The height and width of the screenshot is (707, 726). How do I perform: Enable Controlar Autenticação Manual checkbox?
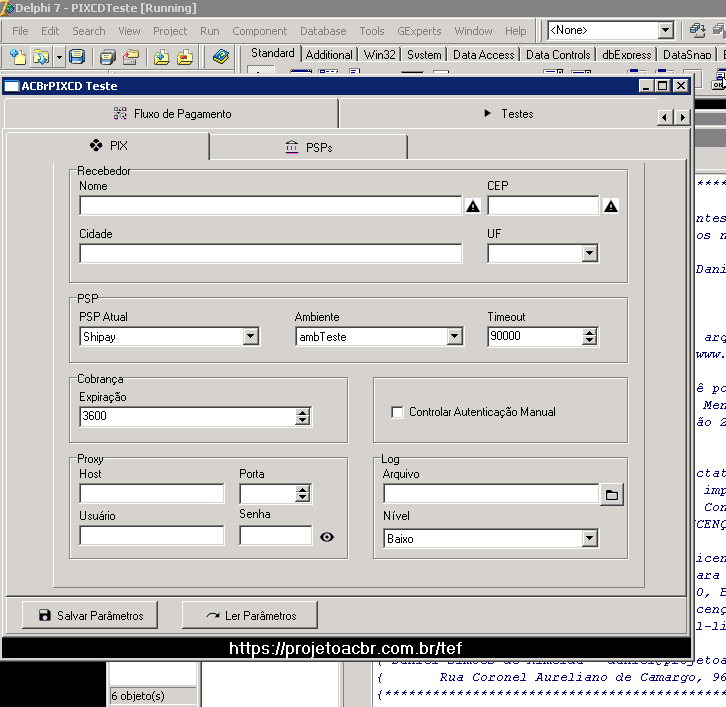397,412
